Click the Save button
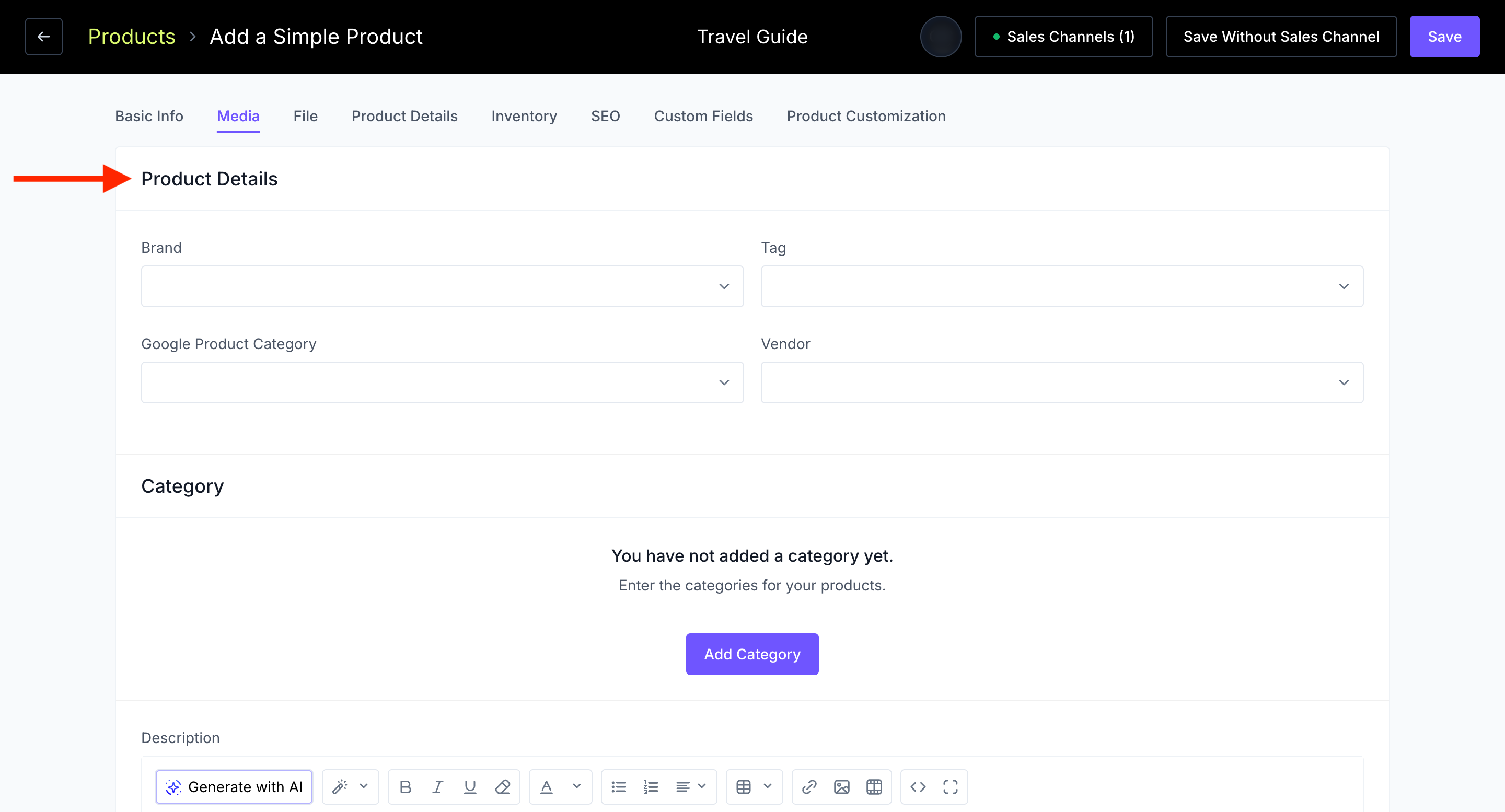This screenshot has height=812, width=1505. pyautogui.click(x=1444, y=37)
